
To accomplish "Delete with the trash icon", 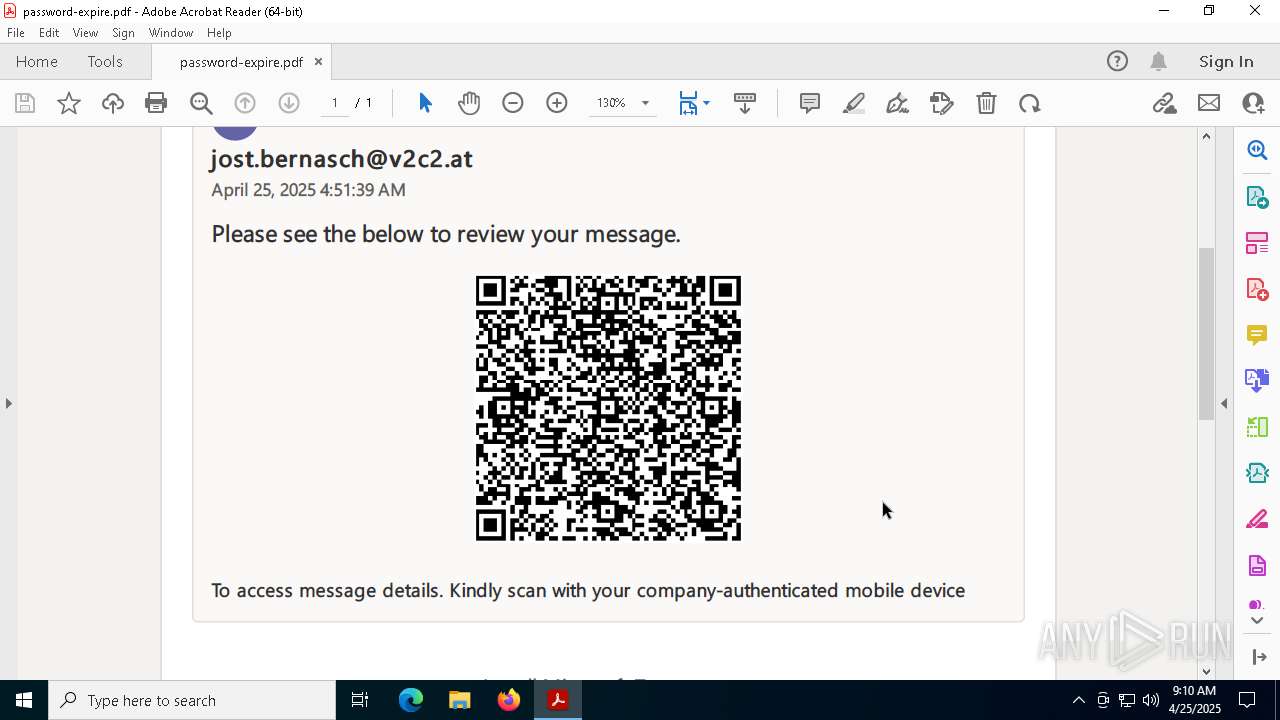I will (986, 103).
